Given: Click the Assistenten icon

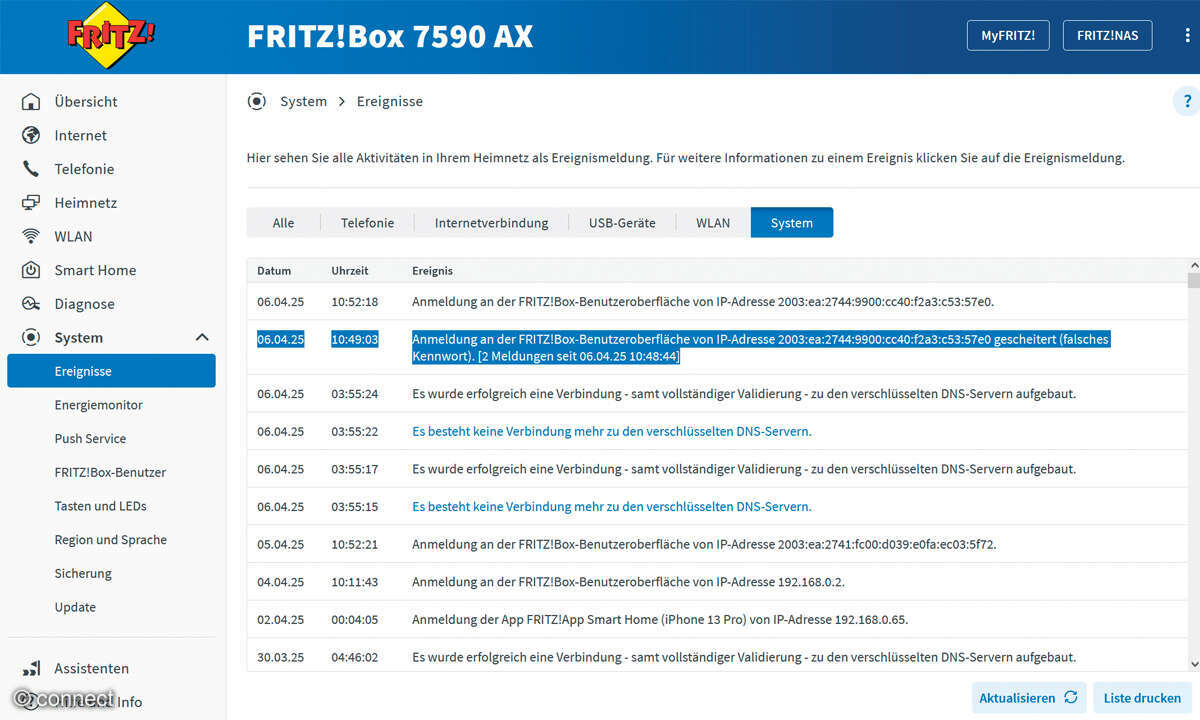Looking at the screenshot, I should (31, 668).
